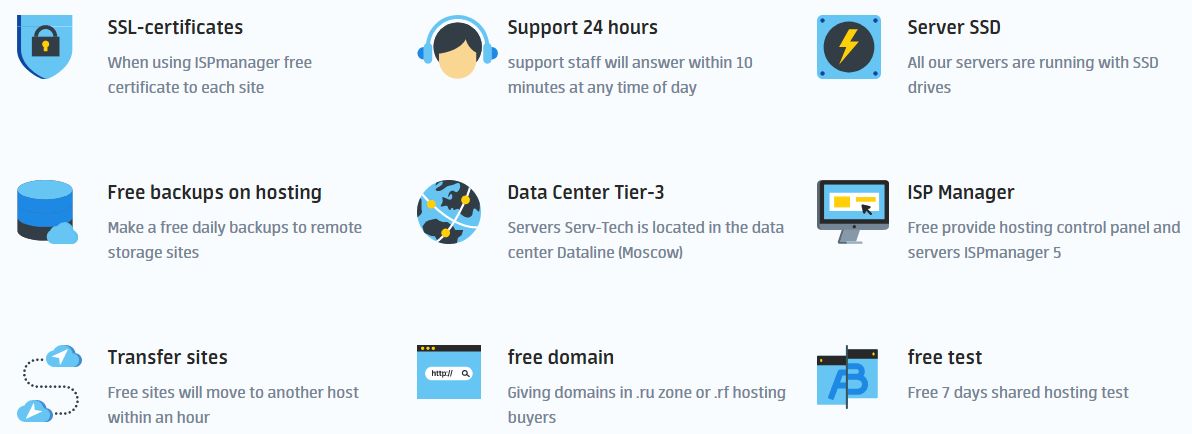Select the Transfer sites heading
This screenshot has height=434, width=1192.
click(x=167, y=357)
